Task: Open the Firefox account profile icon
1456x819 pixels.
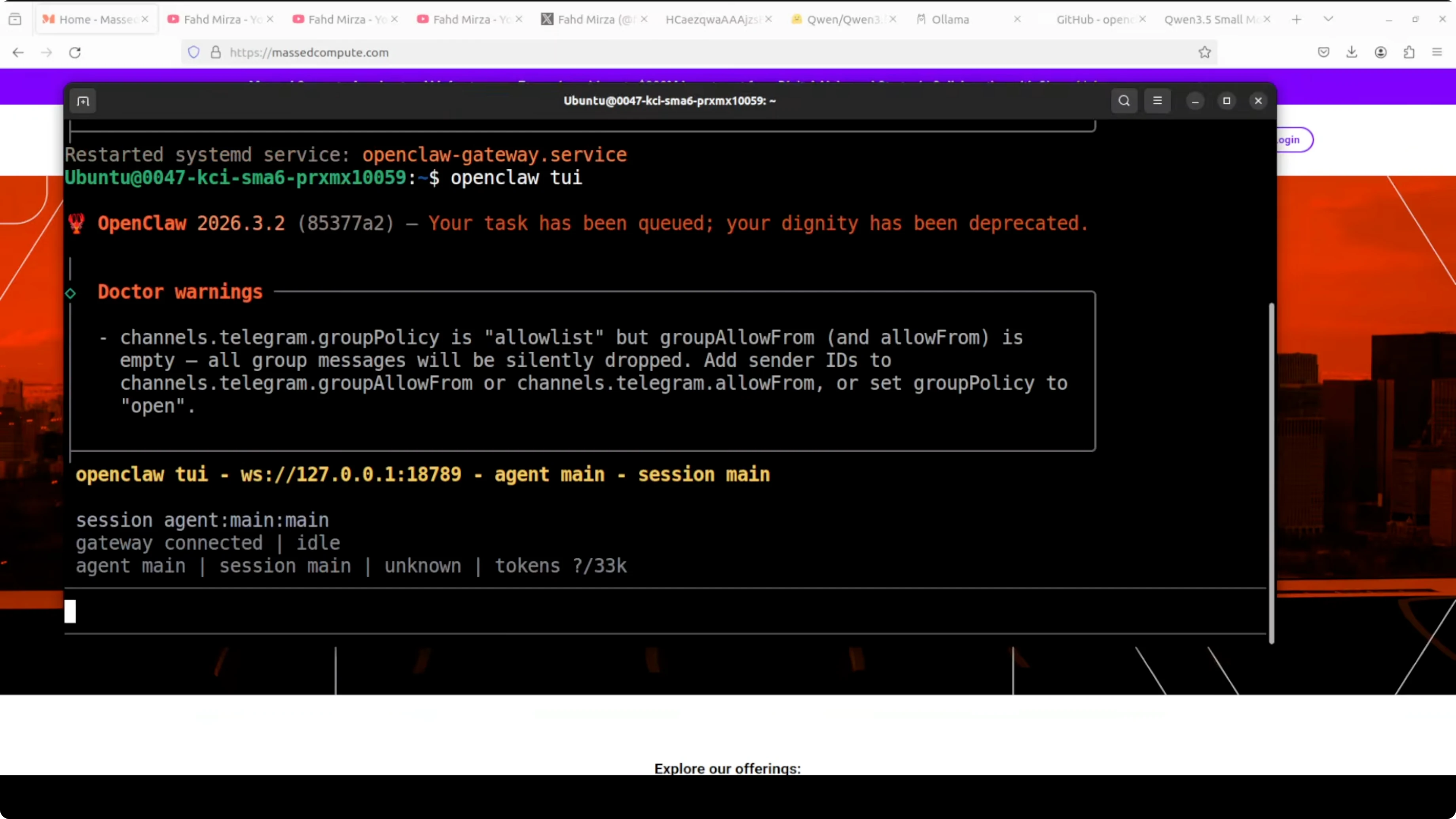Action: coord(1381,52)
